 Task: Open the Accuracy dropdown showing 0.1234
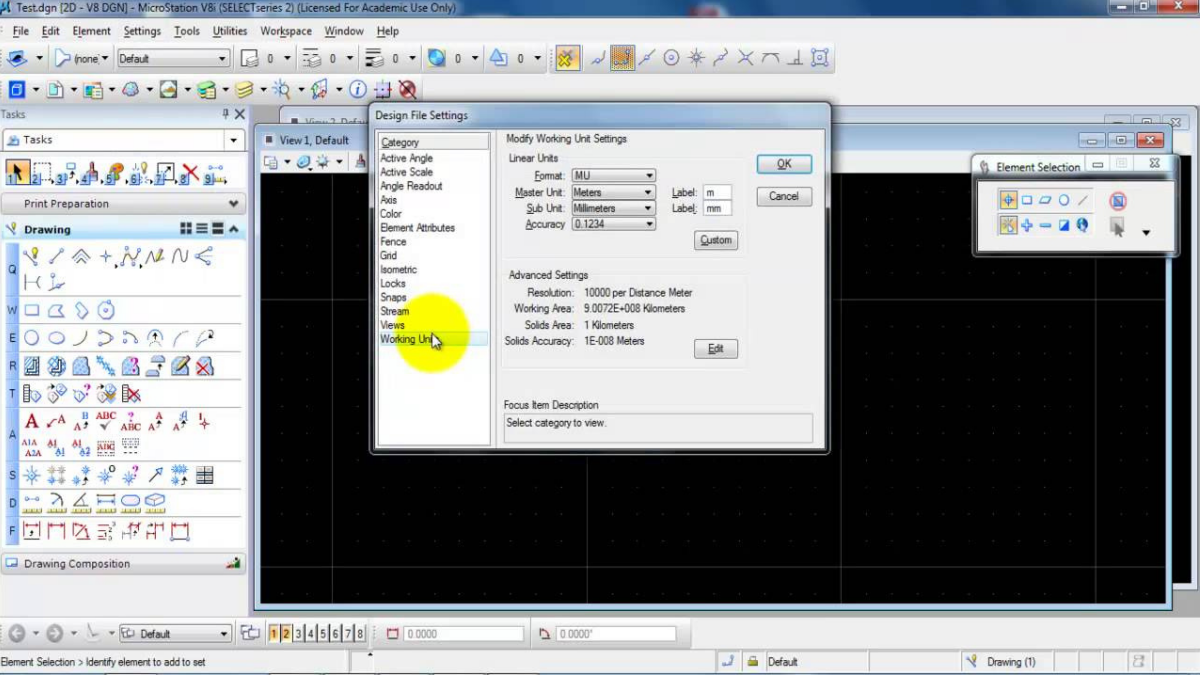tap(613, 224)
